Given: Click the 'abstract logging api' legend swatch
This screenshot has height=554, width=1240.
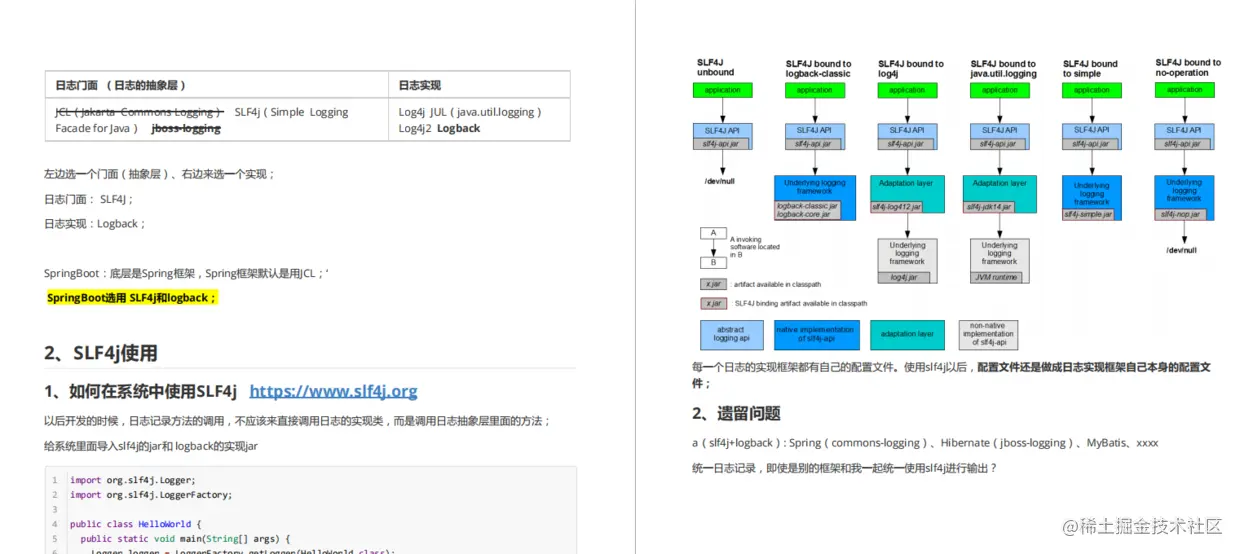Looking at the screenshot, I should click(x=732, y=334).
